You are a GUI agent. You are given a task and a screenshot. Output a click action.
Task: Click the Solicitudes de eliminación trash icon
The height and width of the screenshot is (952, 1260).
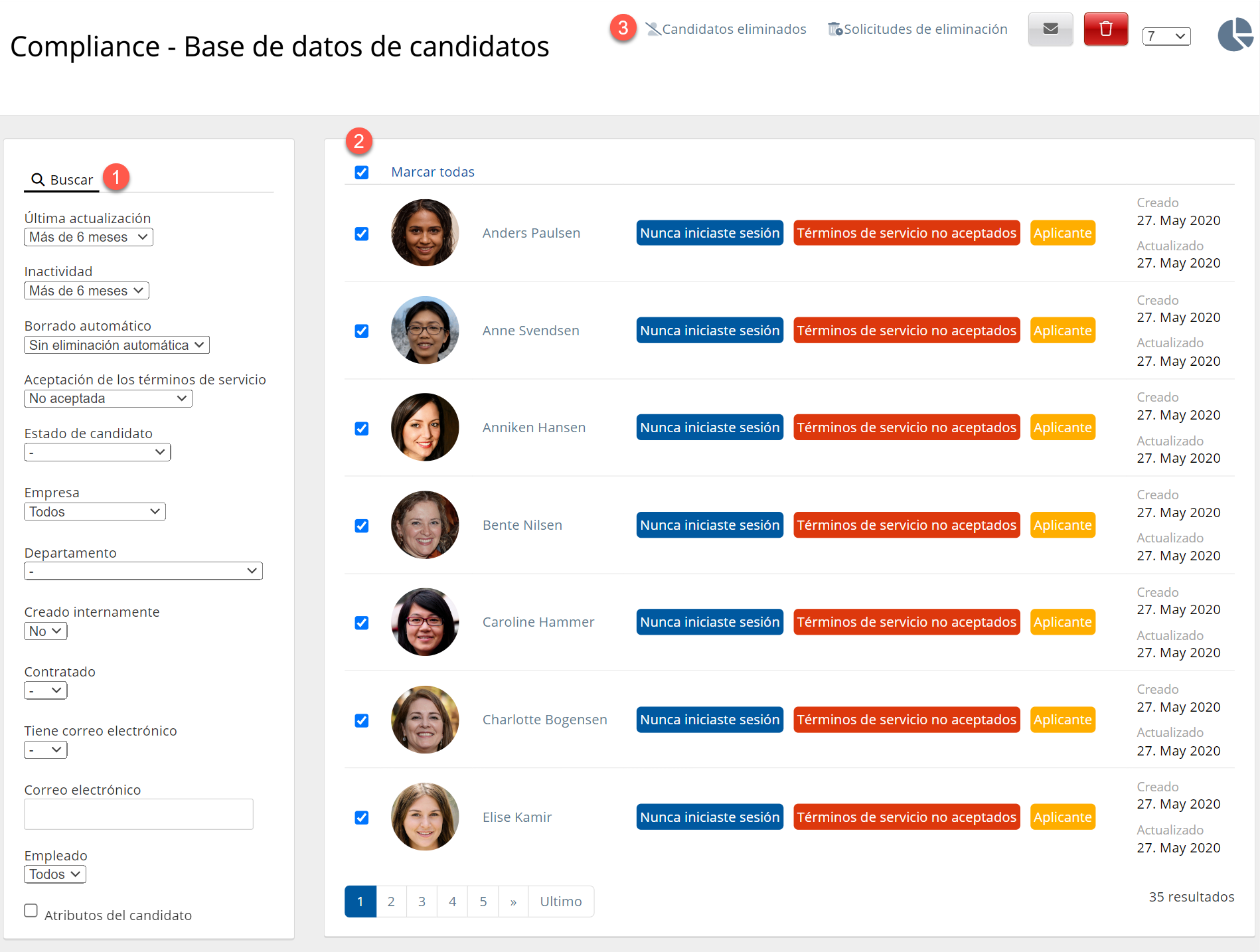point(834,29)
